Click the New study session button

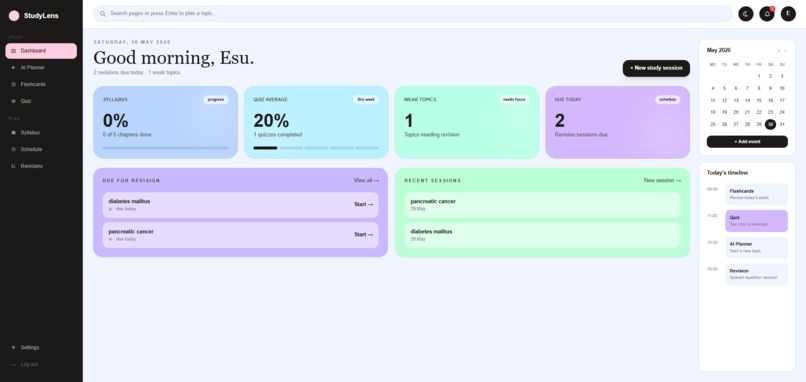(656, 68)
